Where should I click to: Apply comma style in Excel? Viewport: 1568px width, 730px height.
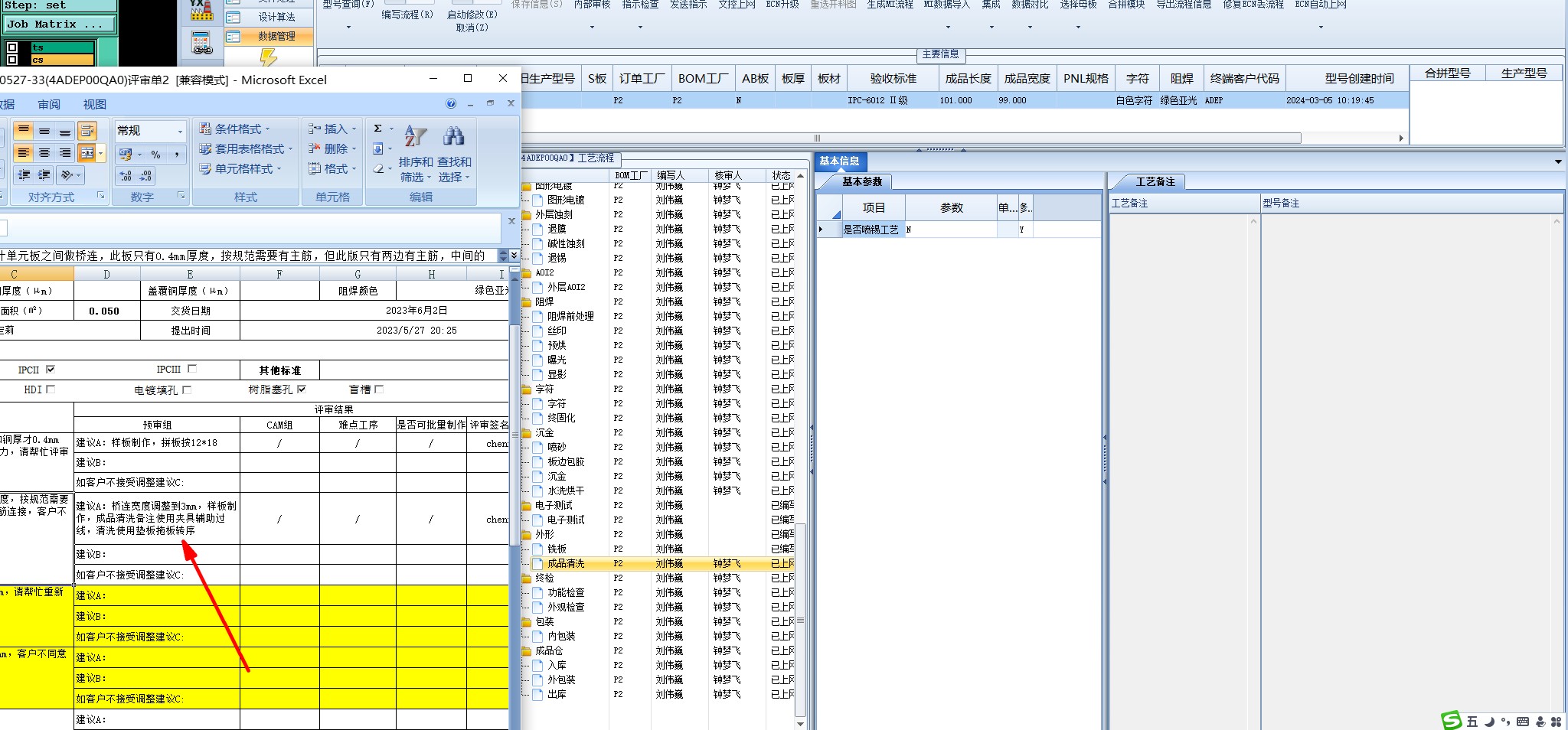click(176, 154)
